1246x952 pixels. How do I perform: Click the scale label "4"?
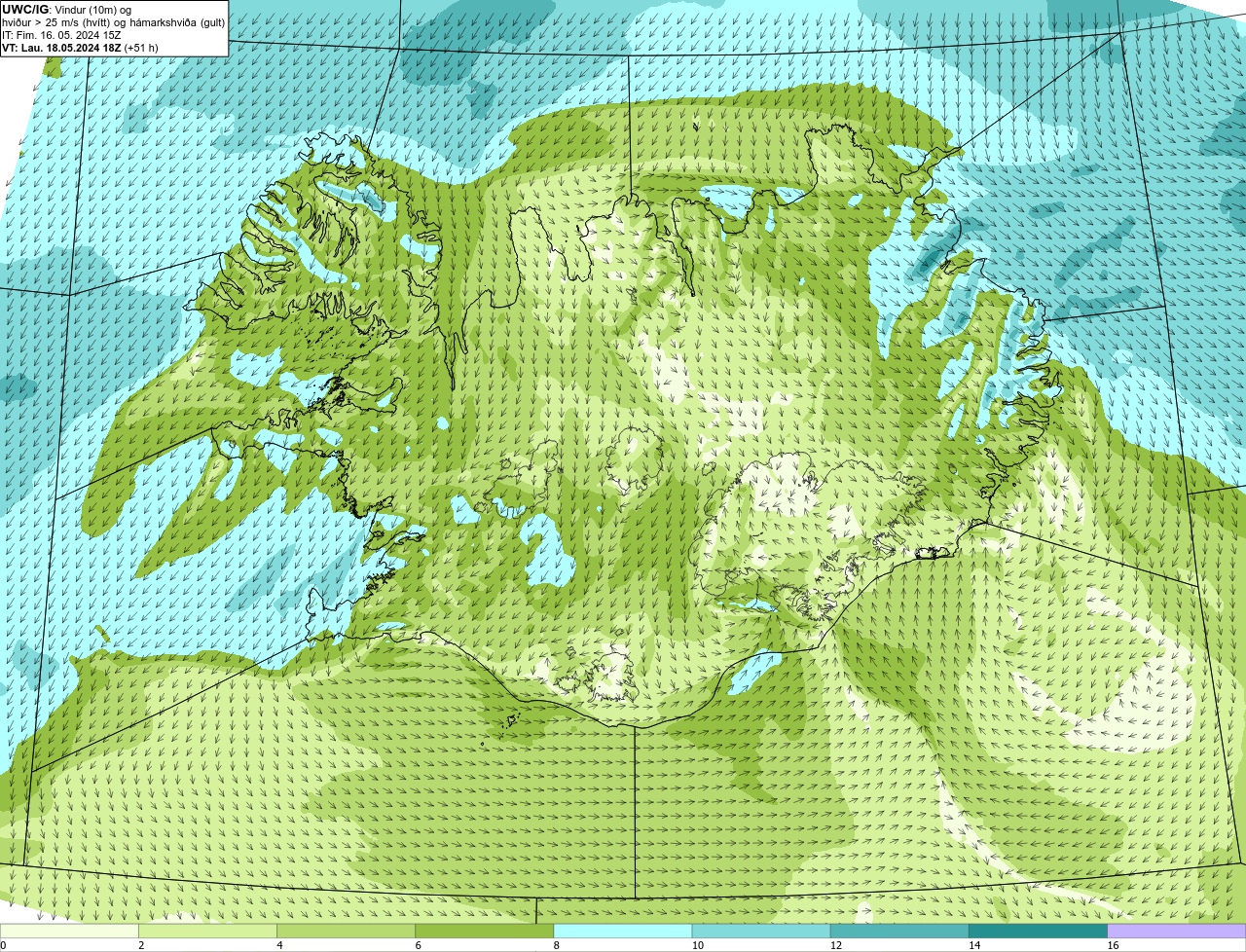pyautogui.click(x=279, y=945)
